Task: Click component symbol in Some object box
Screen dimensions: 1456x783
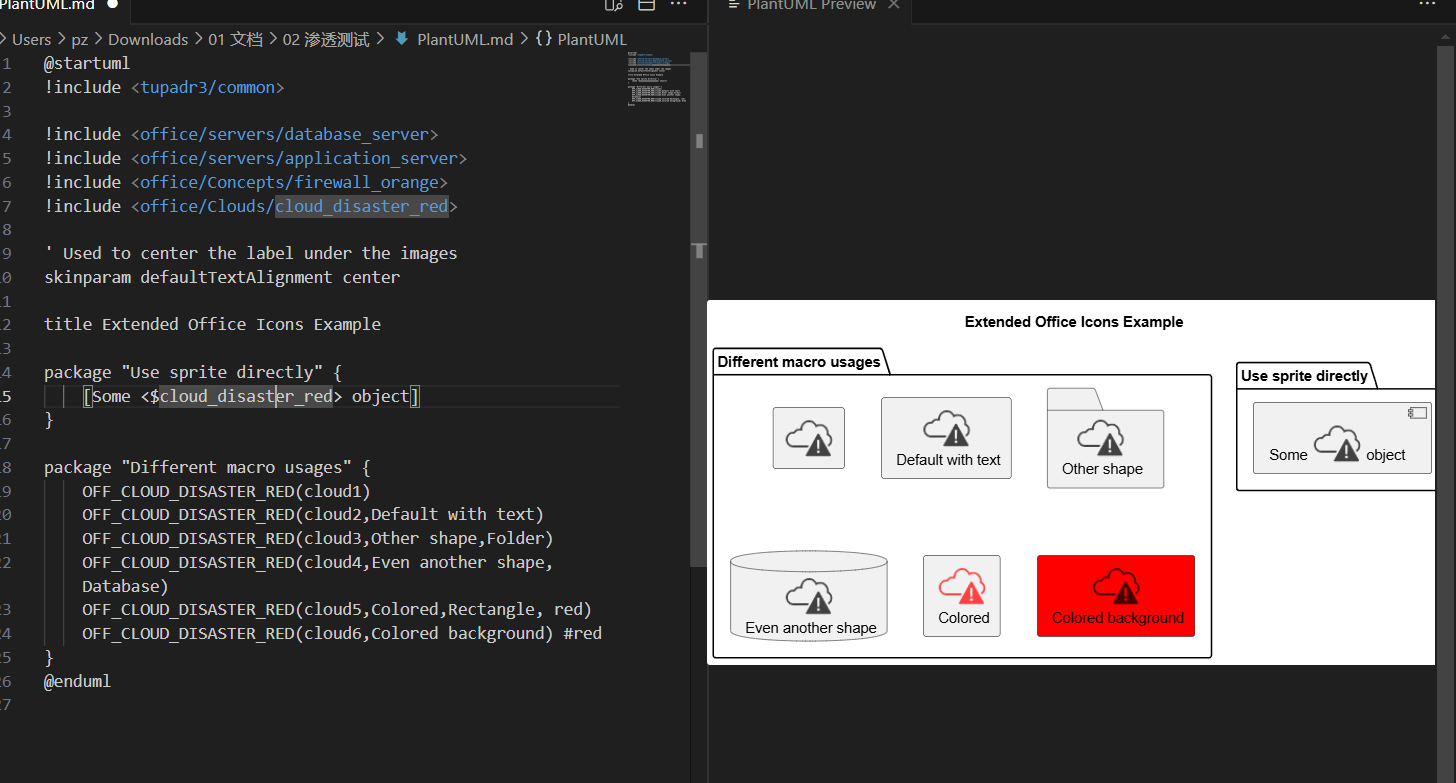Action: [1417, 413]
